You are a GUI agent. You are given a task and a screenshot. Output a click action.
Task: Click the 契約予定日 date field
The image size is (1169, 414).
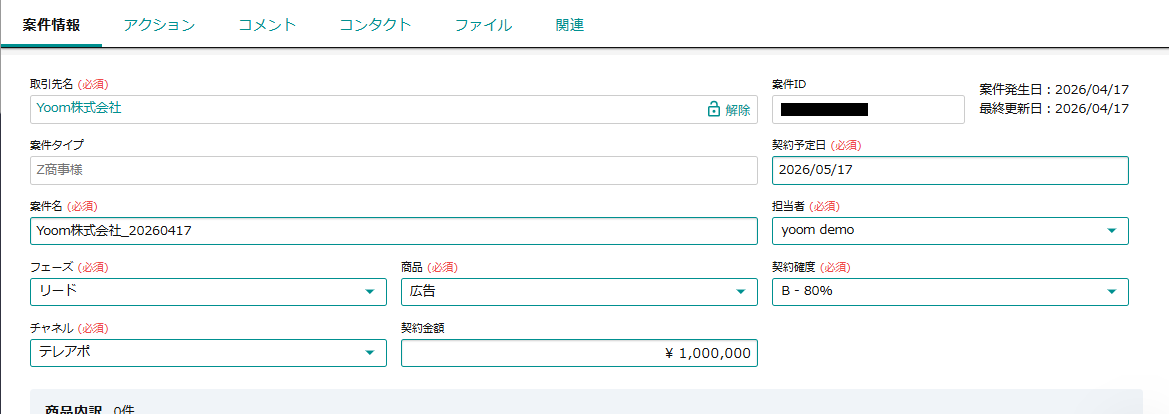pyautogui.click(x=950, y=170)
